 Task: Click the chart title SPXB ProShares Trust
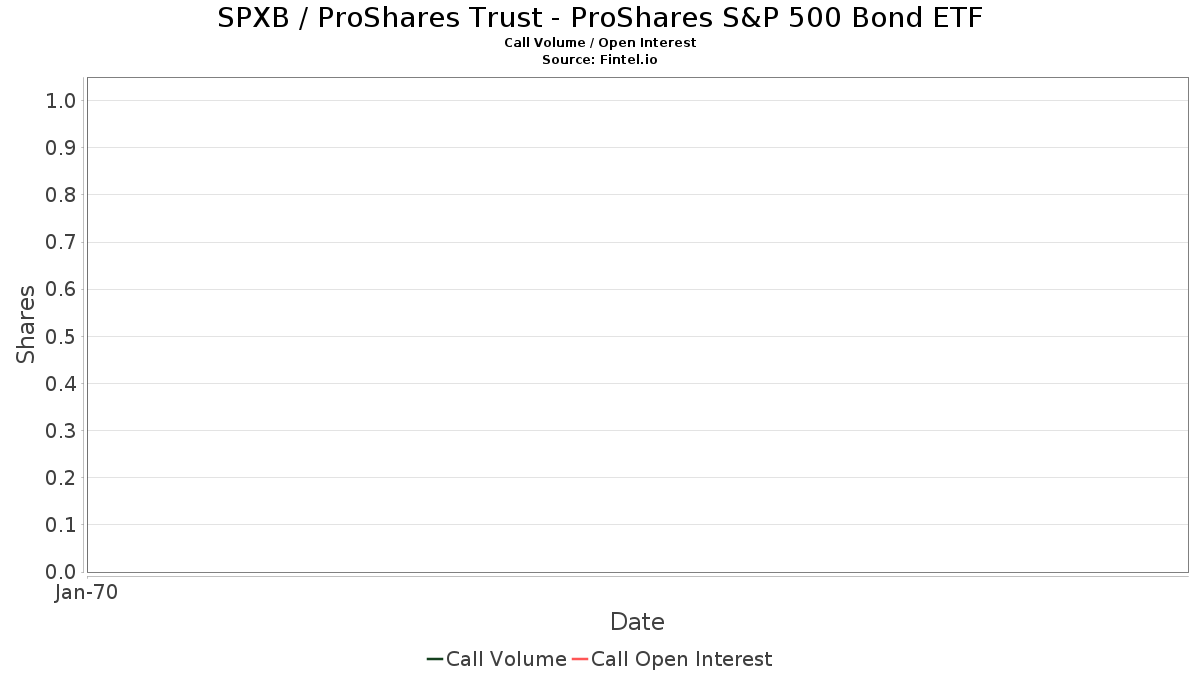pos(600,17)
